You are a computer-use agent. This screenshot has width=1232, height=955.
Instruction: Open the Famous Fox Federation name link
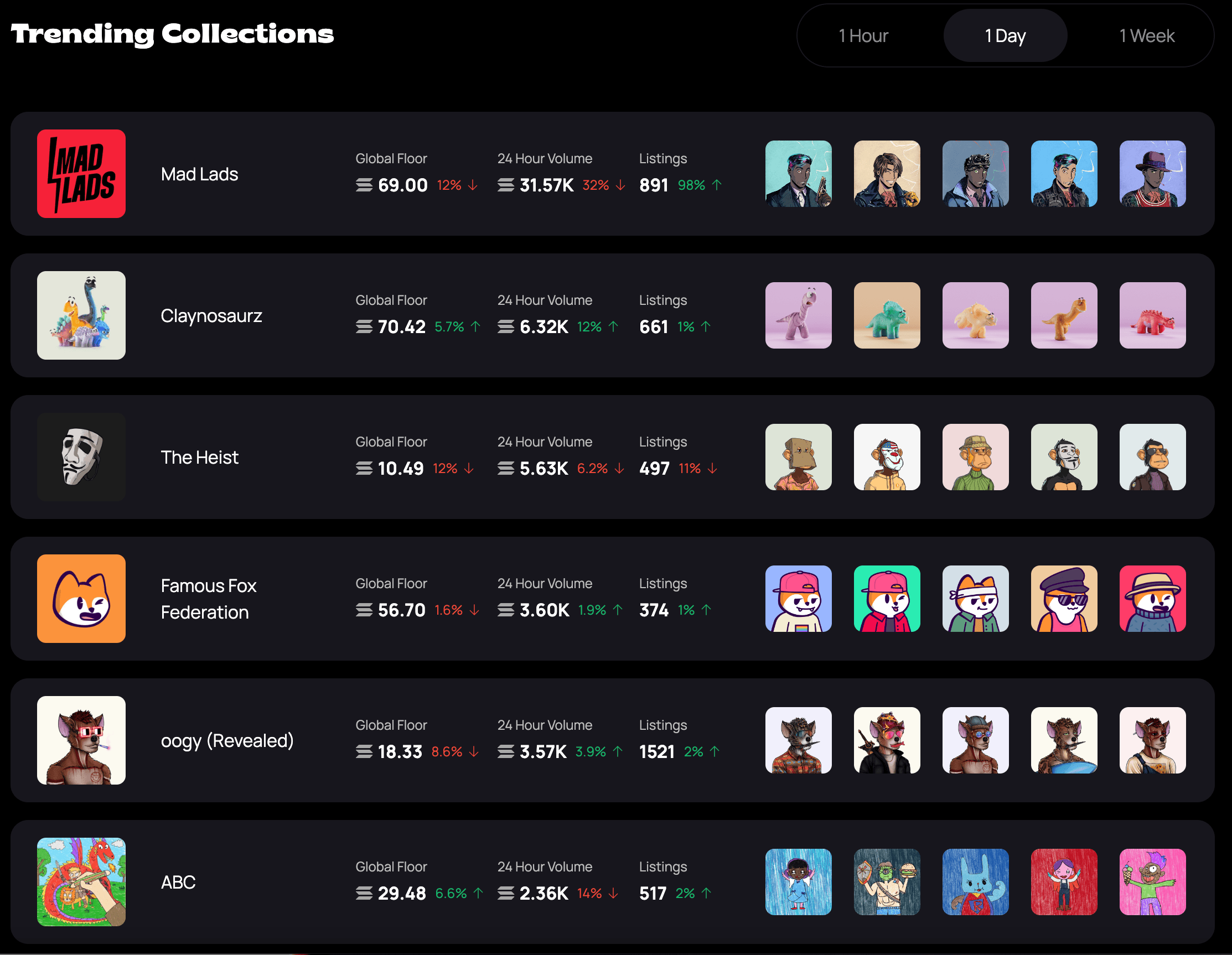tap(208, 599)
